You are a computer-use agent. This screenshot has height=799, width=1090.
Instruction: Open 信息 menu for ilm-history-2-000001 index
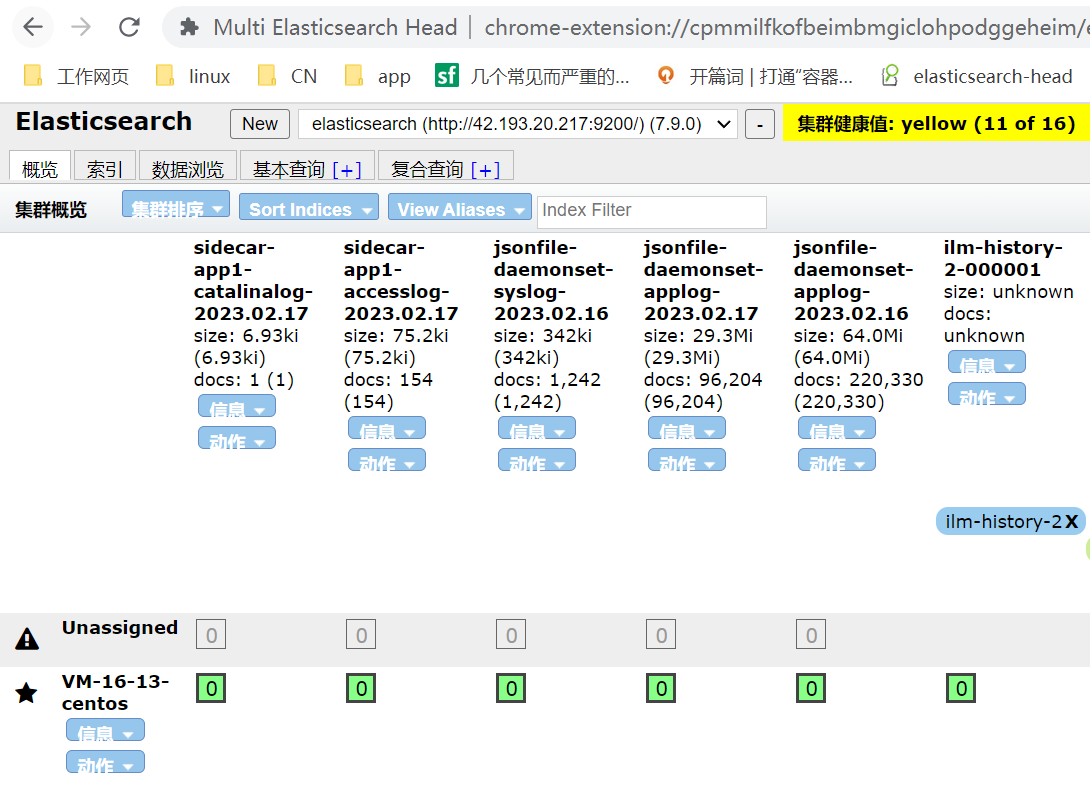(987, 362)
